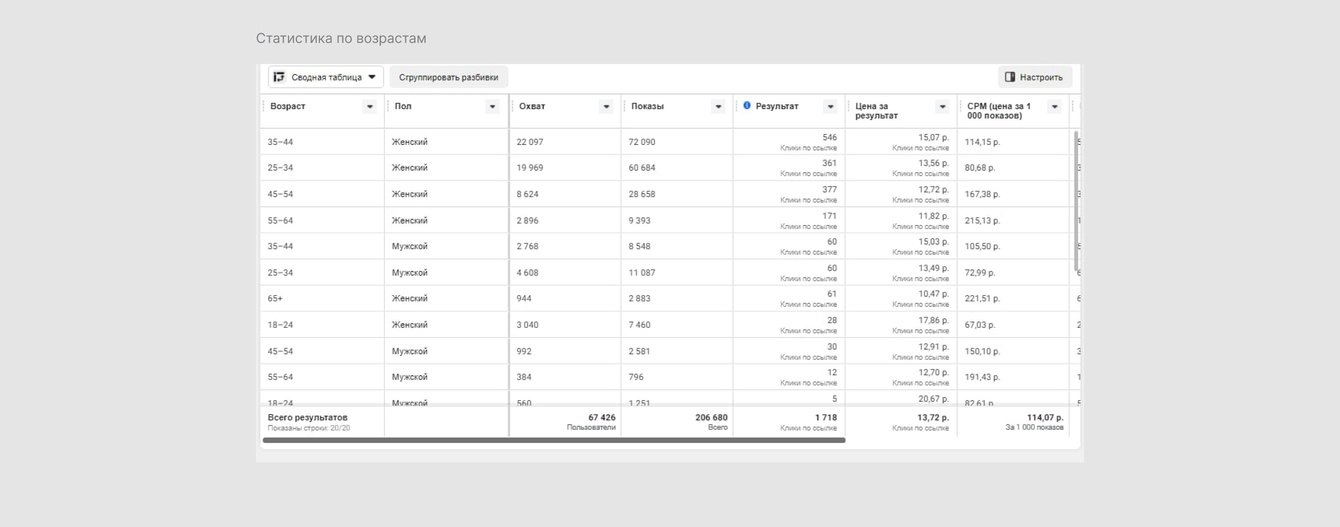Click the total CPM 114,07 р.
Screen dimensions: 1340x527
[x=1045, y=417]
